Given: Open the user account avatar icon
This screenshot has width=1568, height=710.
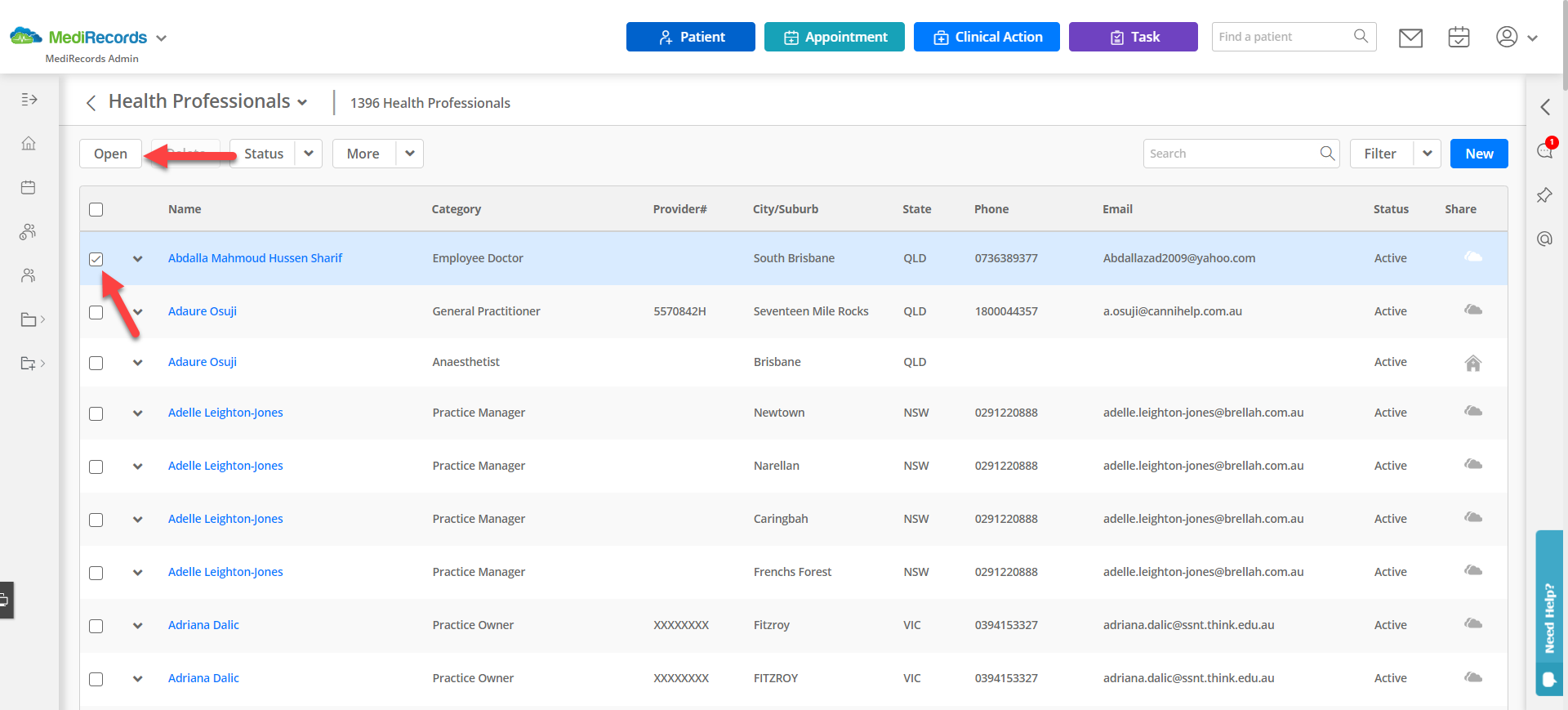Looking at the screenshot, I should (1507, 37).
